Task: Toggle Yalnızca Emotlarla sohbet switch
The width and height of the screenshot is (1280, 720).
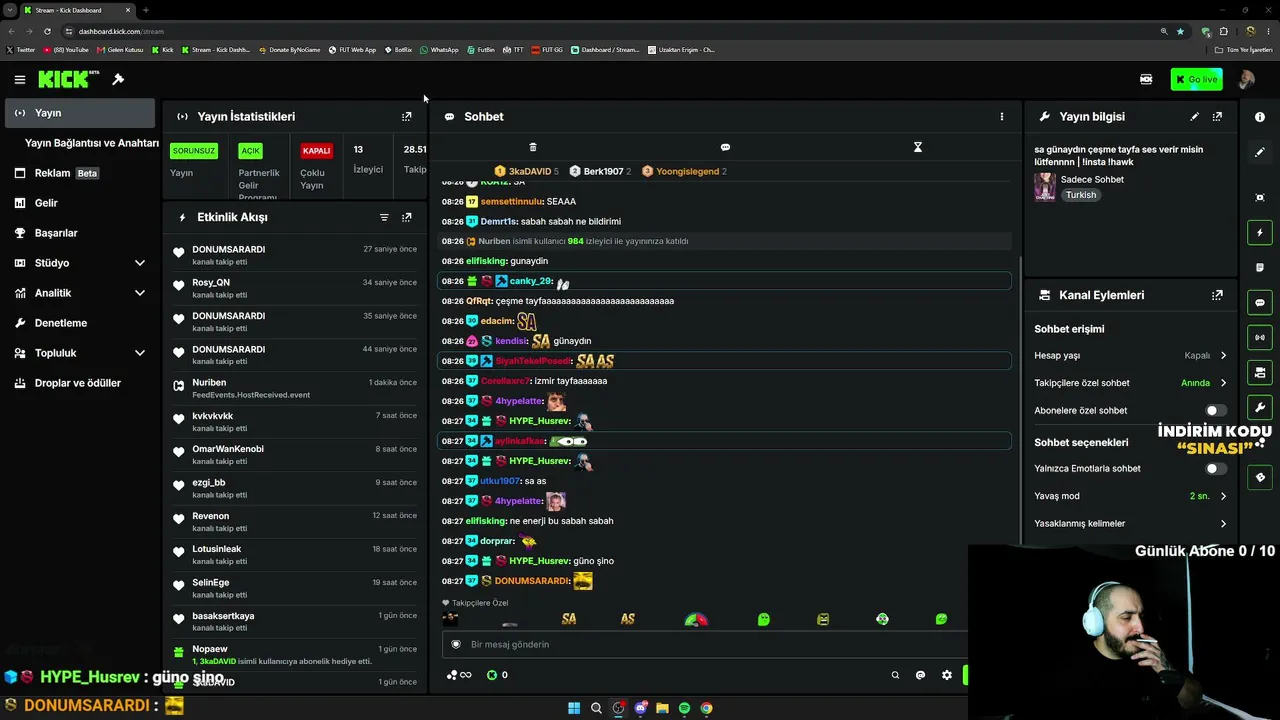Action: 1215,468
